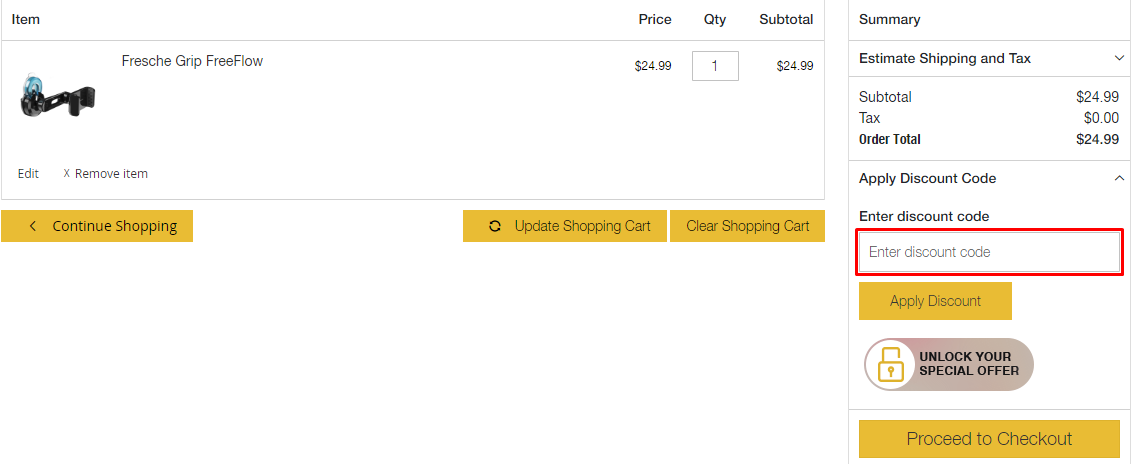Click the up chevron beside Apply Discount Code
This screenshot has width=1132, height=464.
[1119, 178]
